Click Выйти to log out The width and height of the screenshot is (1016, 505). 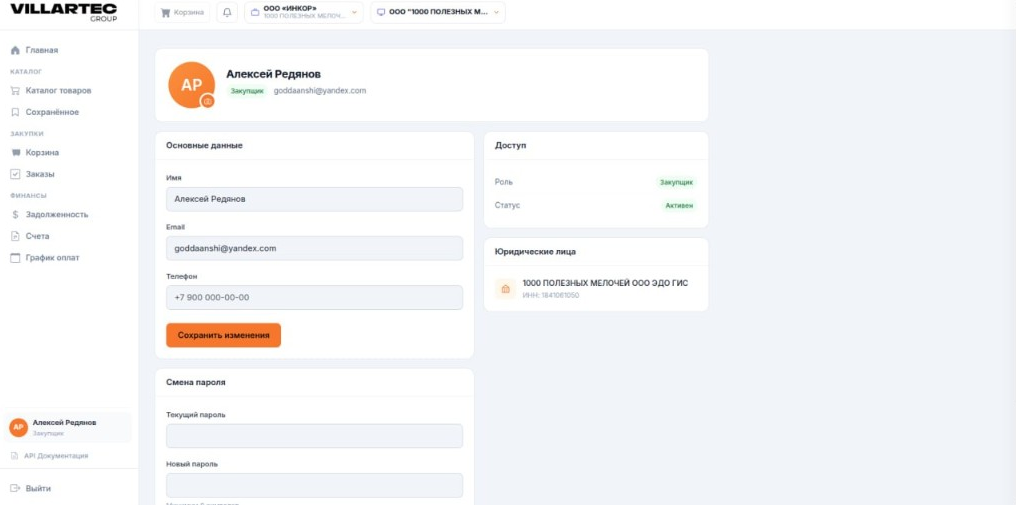tap(31, 488)
